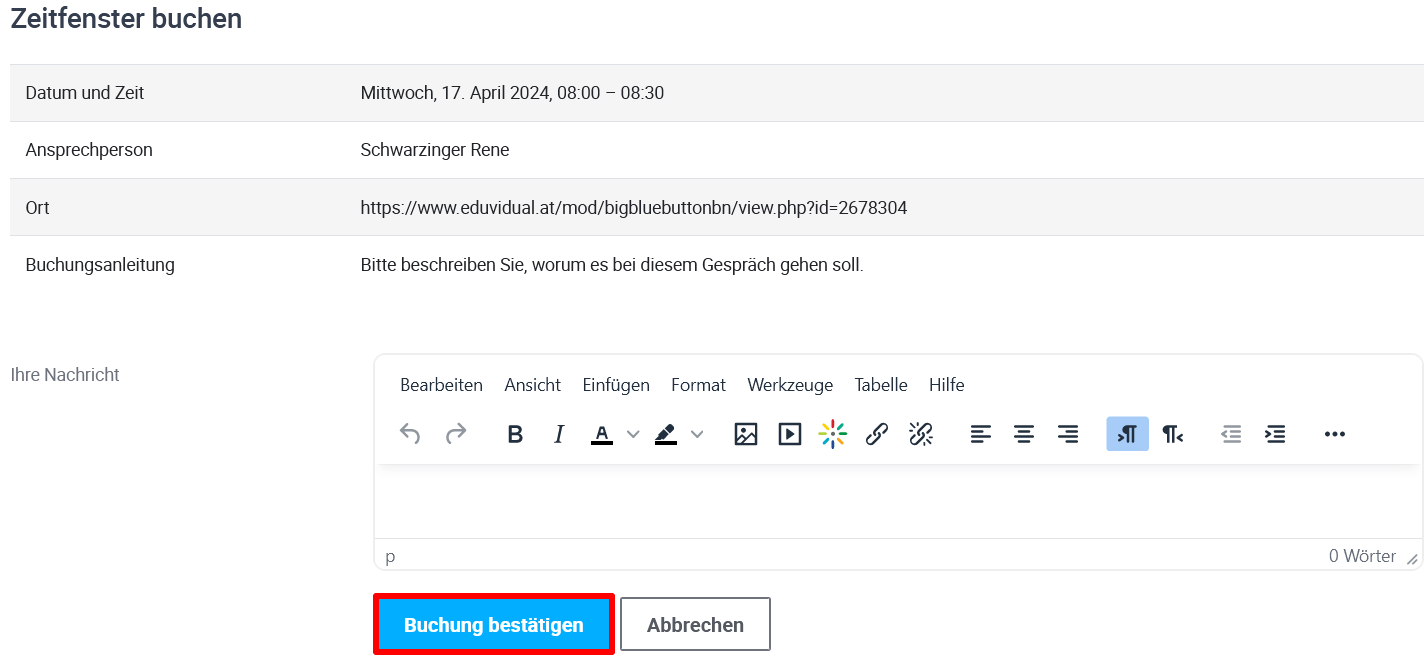
Task: Toggle italic text formatting
Action: (x=559, y=434)
